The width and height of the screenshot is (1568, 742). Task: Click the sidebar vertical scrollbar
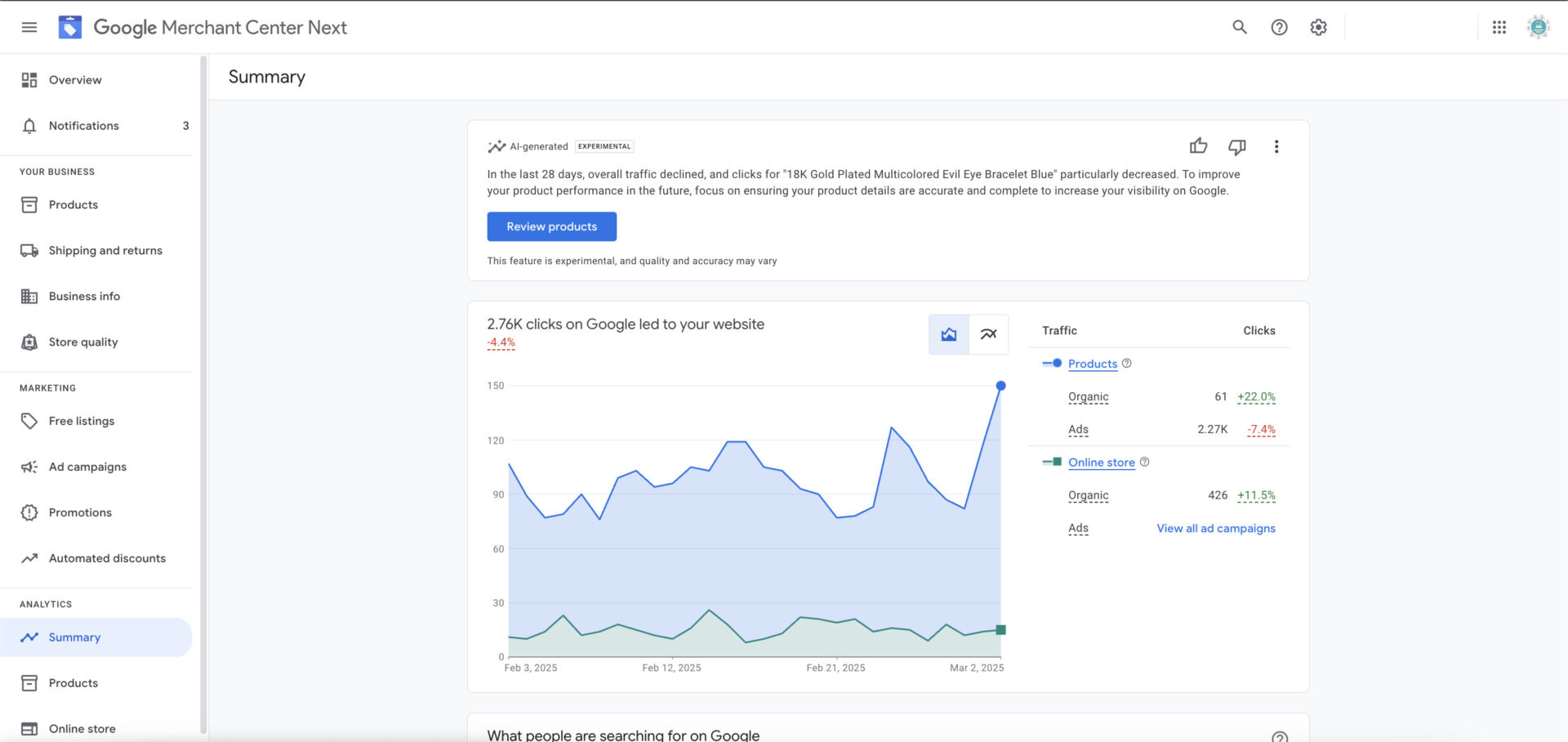(x=203, y=394)
